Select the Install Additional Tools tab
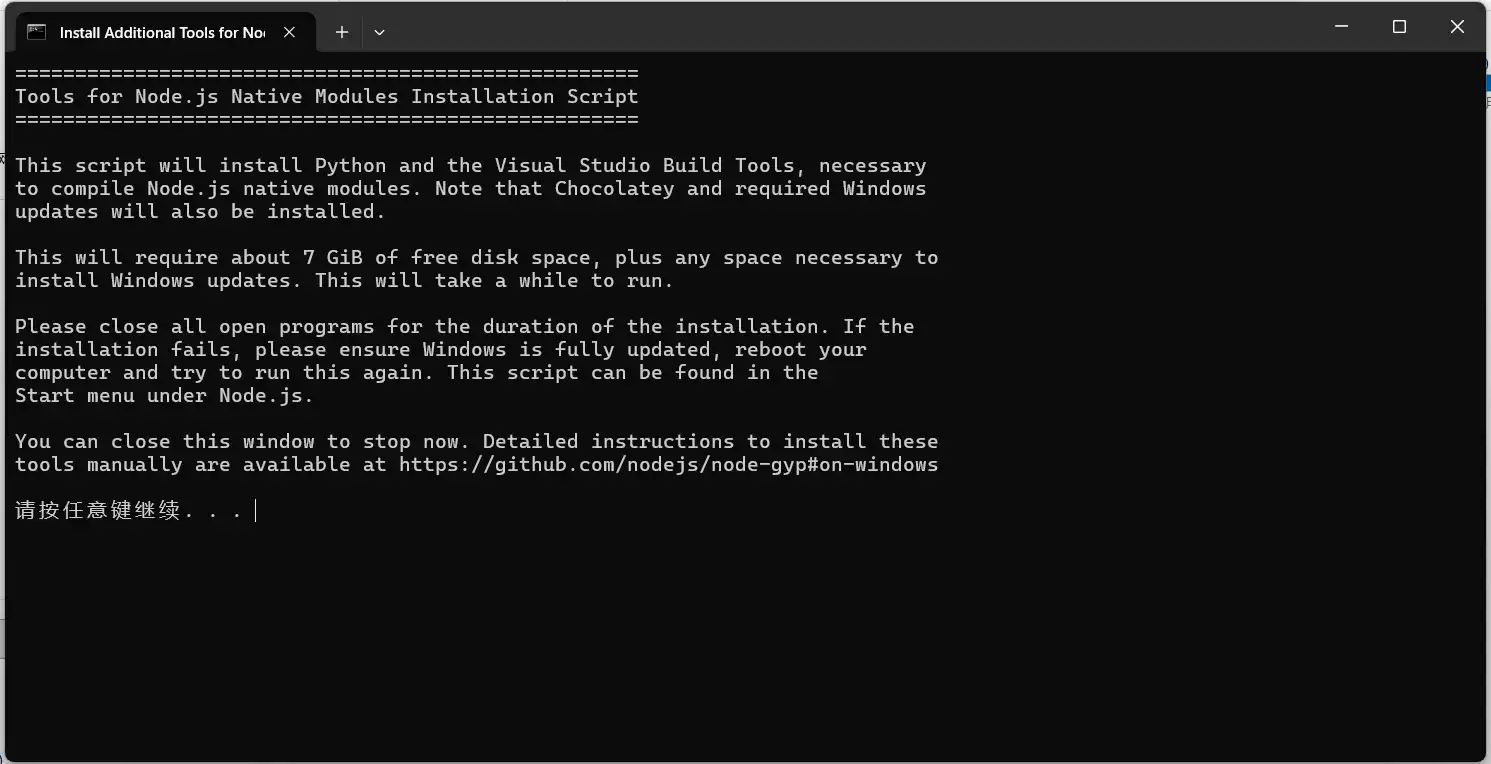Viewport: 1491px width, 764px height. click(x=160, y=32)
